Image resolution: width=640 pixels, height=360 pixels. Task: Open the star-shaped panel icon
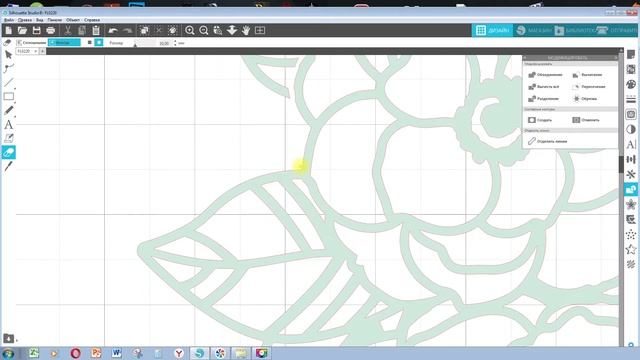631,249
